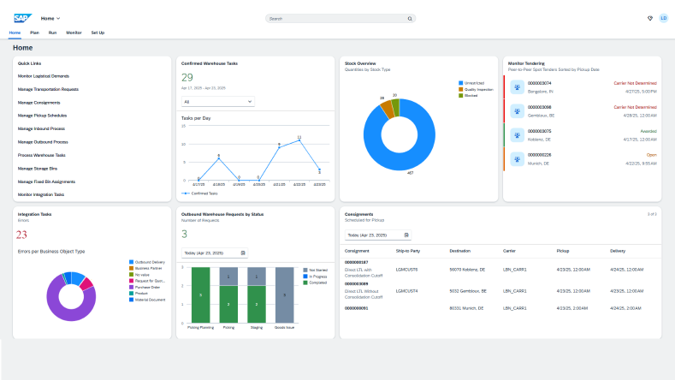Viewport: 675px width, 380px height.
Task: Click the Outbound Delivery legend swatch
Action: click(131, 262)
